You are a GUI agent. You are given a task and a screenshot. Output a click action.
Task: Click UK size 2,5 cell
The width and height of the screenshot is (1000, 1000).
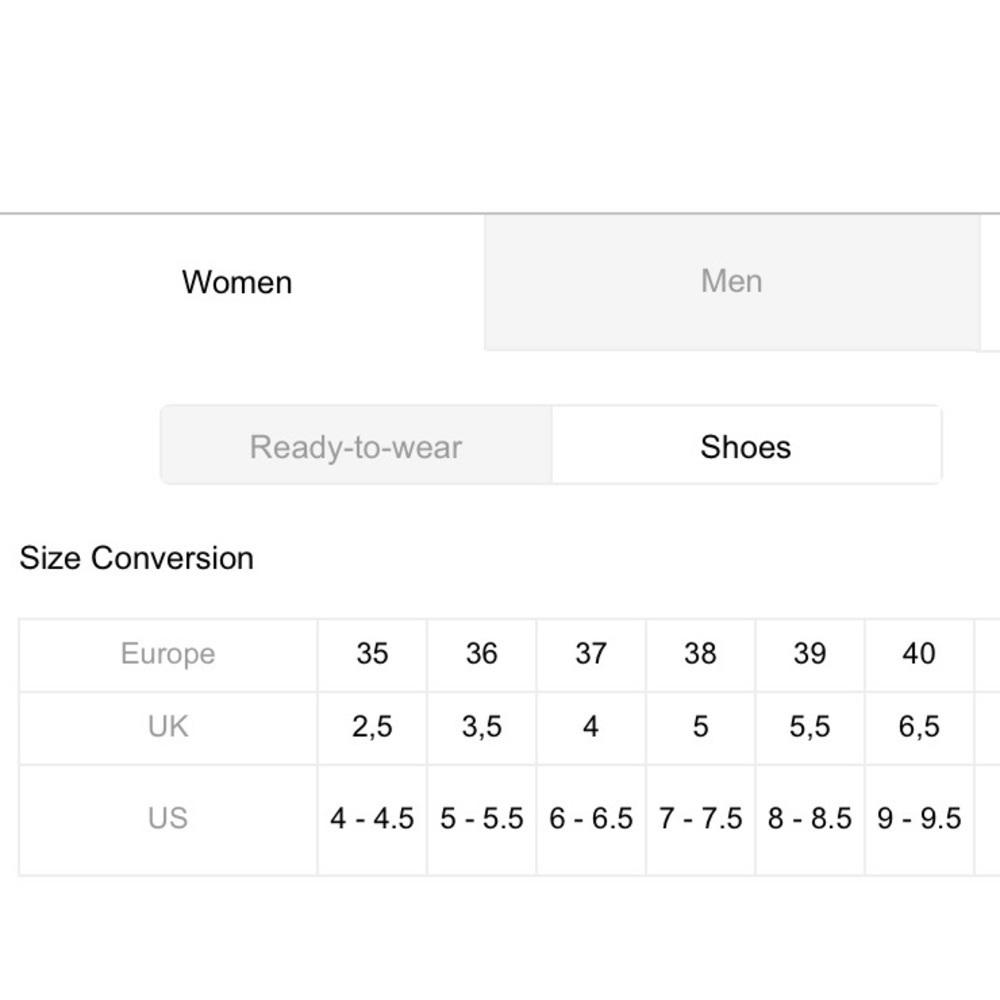pyautogui.click(x=372, y=727)
